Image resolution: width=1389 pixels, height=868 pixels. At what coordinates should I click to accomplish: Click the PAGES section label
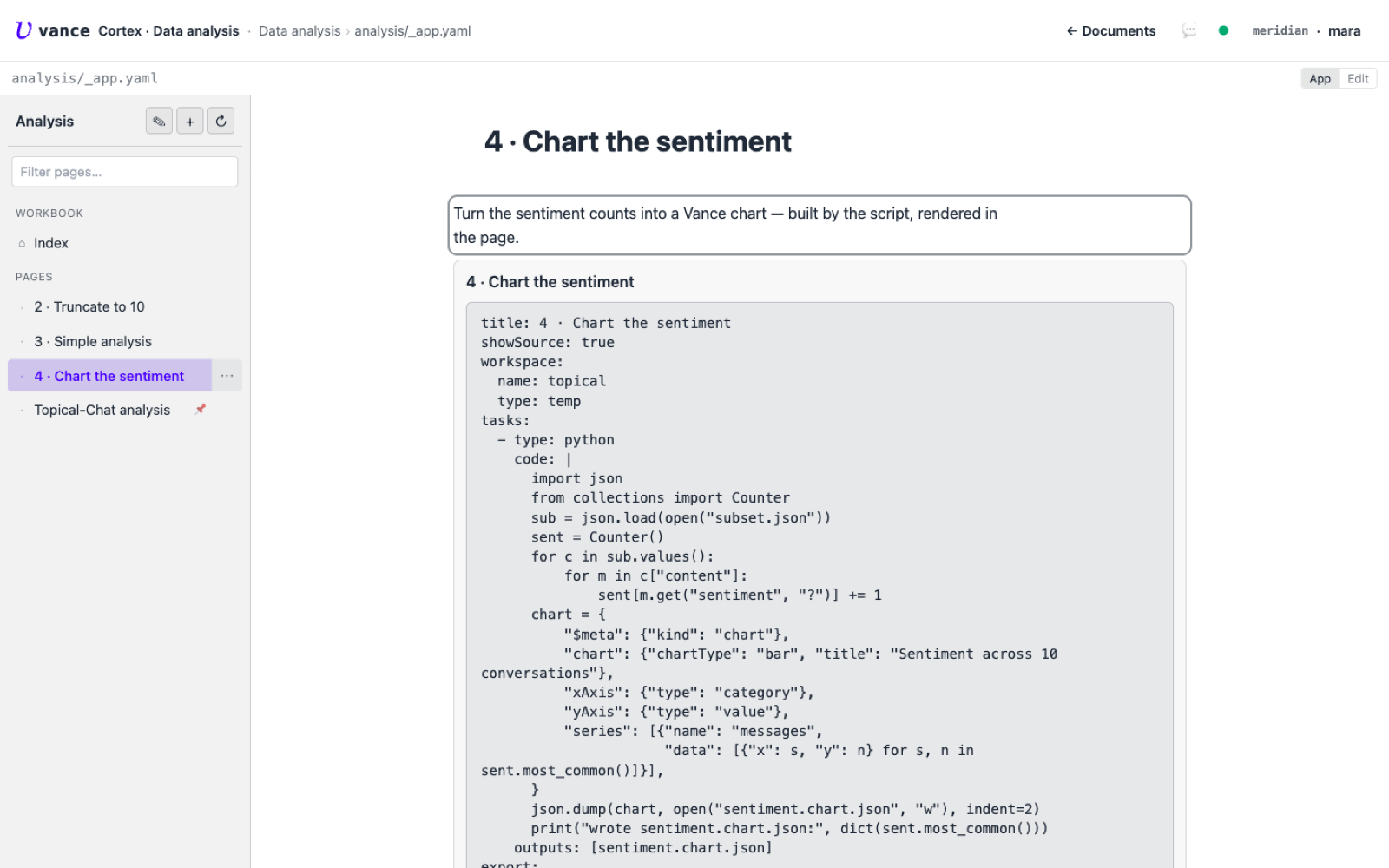point(34,277)
